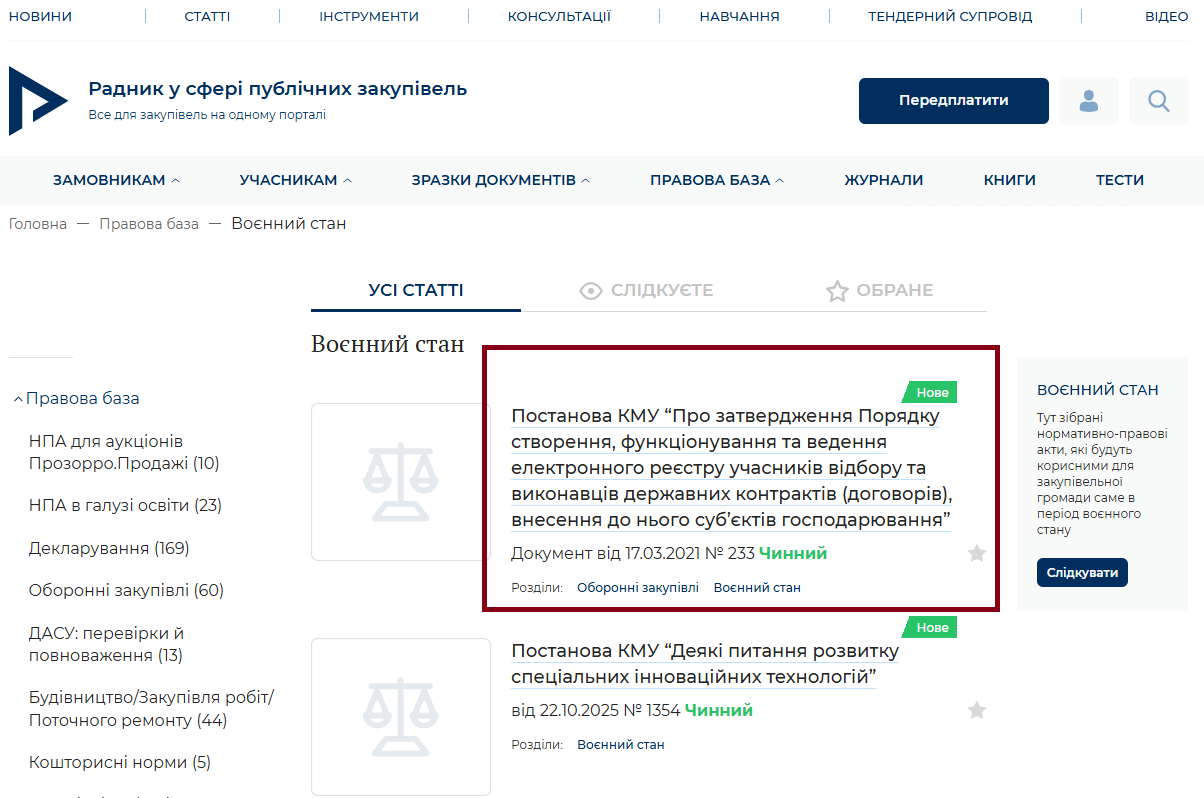The image size is (1204, 798).
Task: Open search with the magnifier icon
Action: pyautogui.click(x=1158, y=101)
